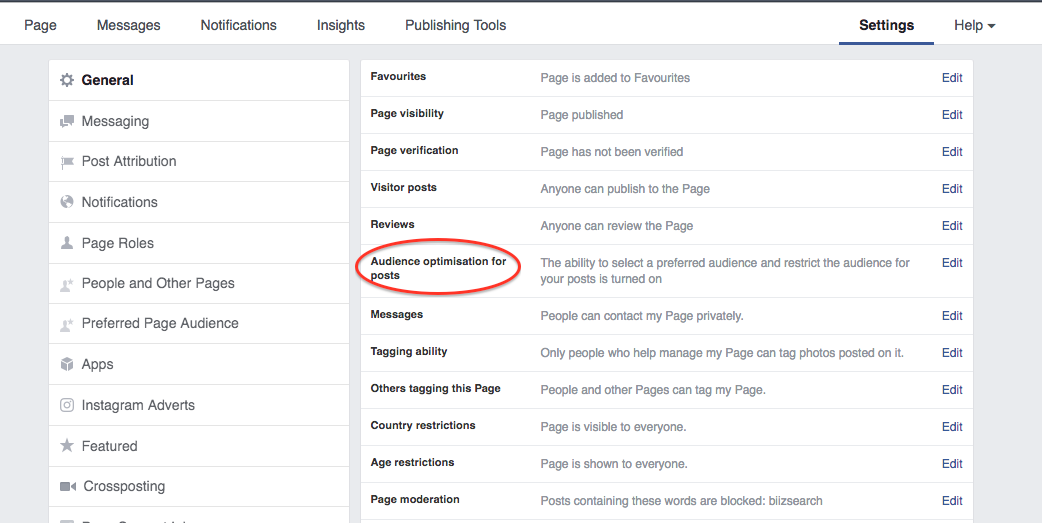The image size is (1042, 523).
Task: Click the 'Age restrictions' row label
Action: pos(412,463)
